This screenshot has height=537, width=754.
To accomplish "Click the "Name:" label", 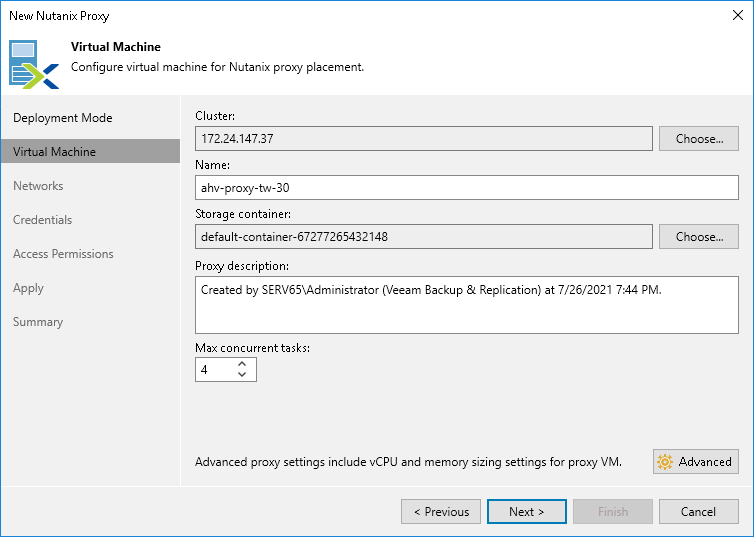I will pyautogui.click(x=213, y=165).
